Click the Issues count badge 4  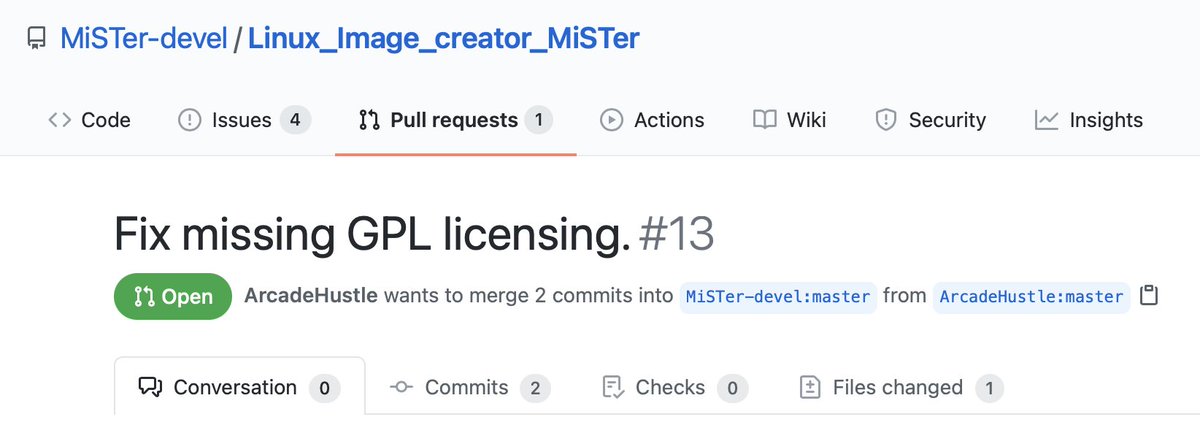[295, 120]
